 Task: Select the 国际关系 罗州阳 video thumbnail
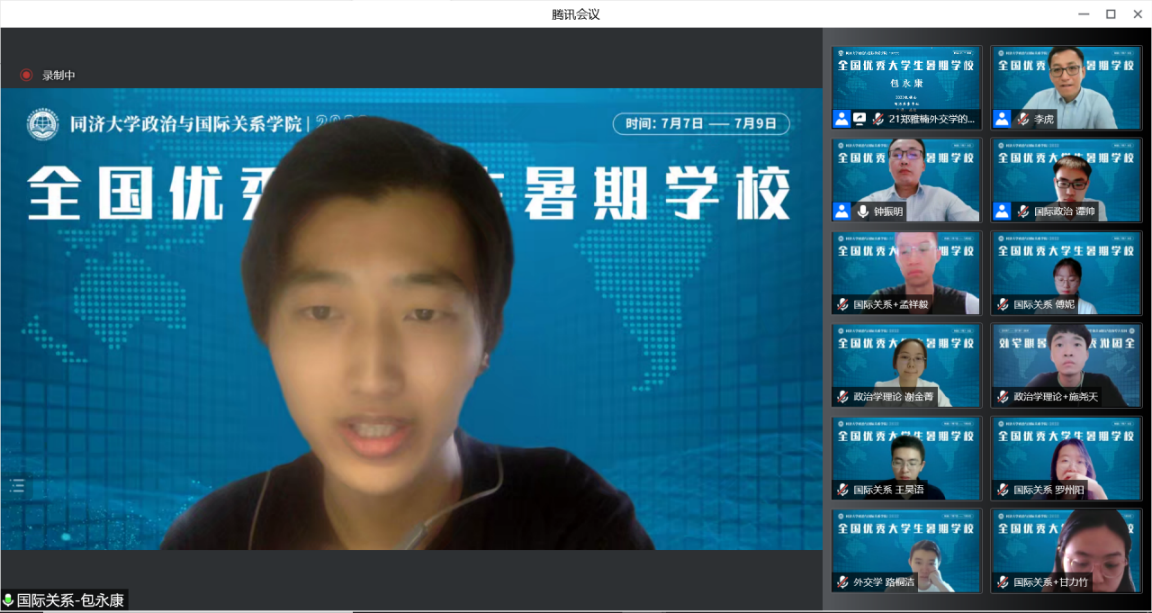tap(1066, 457)
